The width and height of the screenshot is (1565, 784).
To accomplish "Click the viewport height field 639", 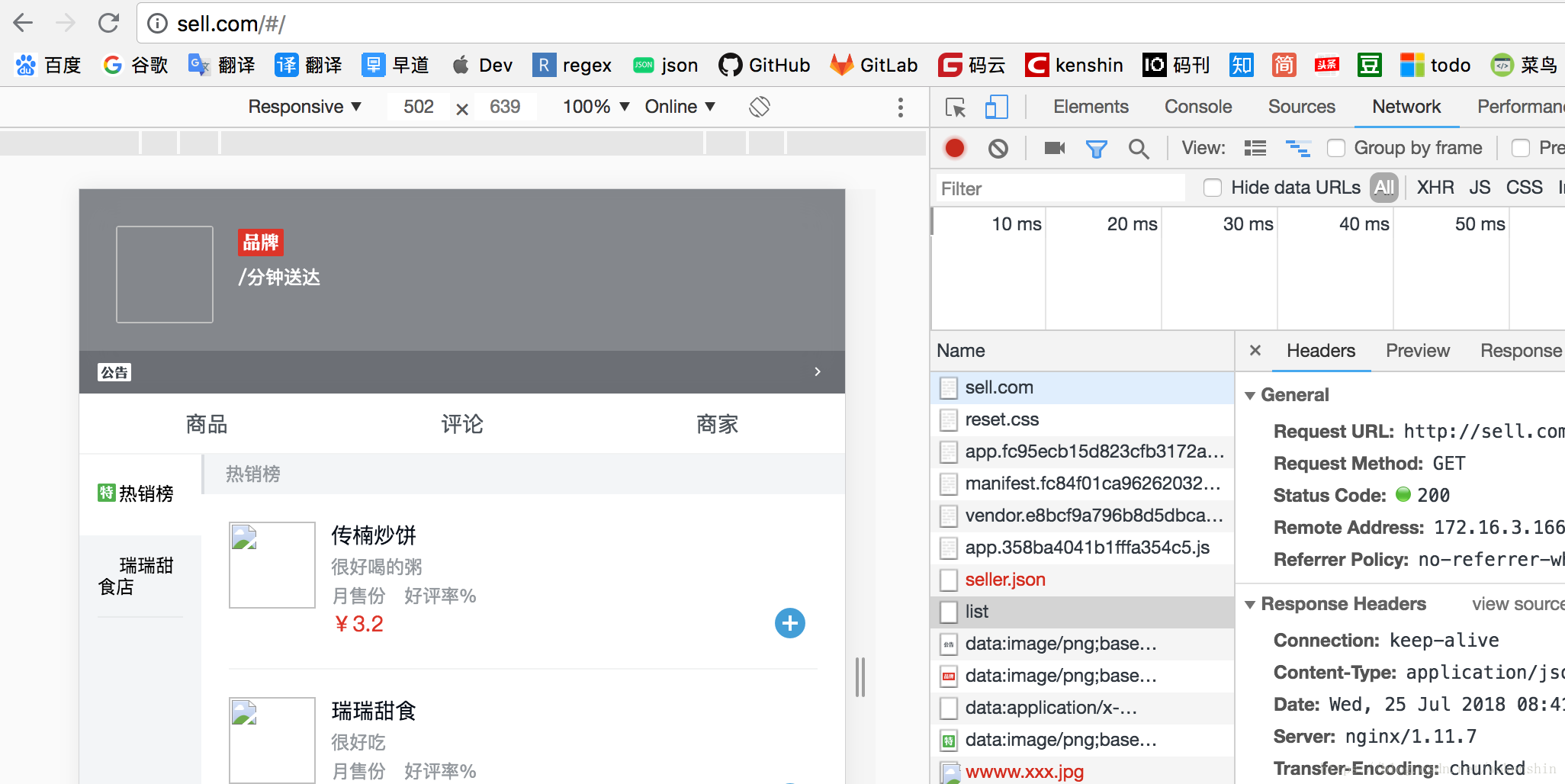I will coord(505,107).
